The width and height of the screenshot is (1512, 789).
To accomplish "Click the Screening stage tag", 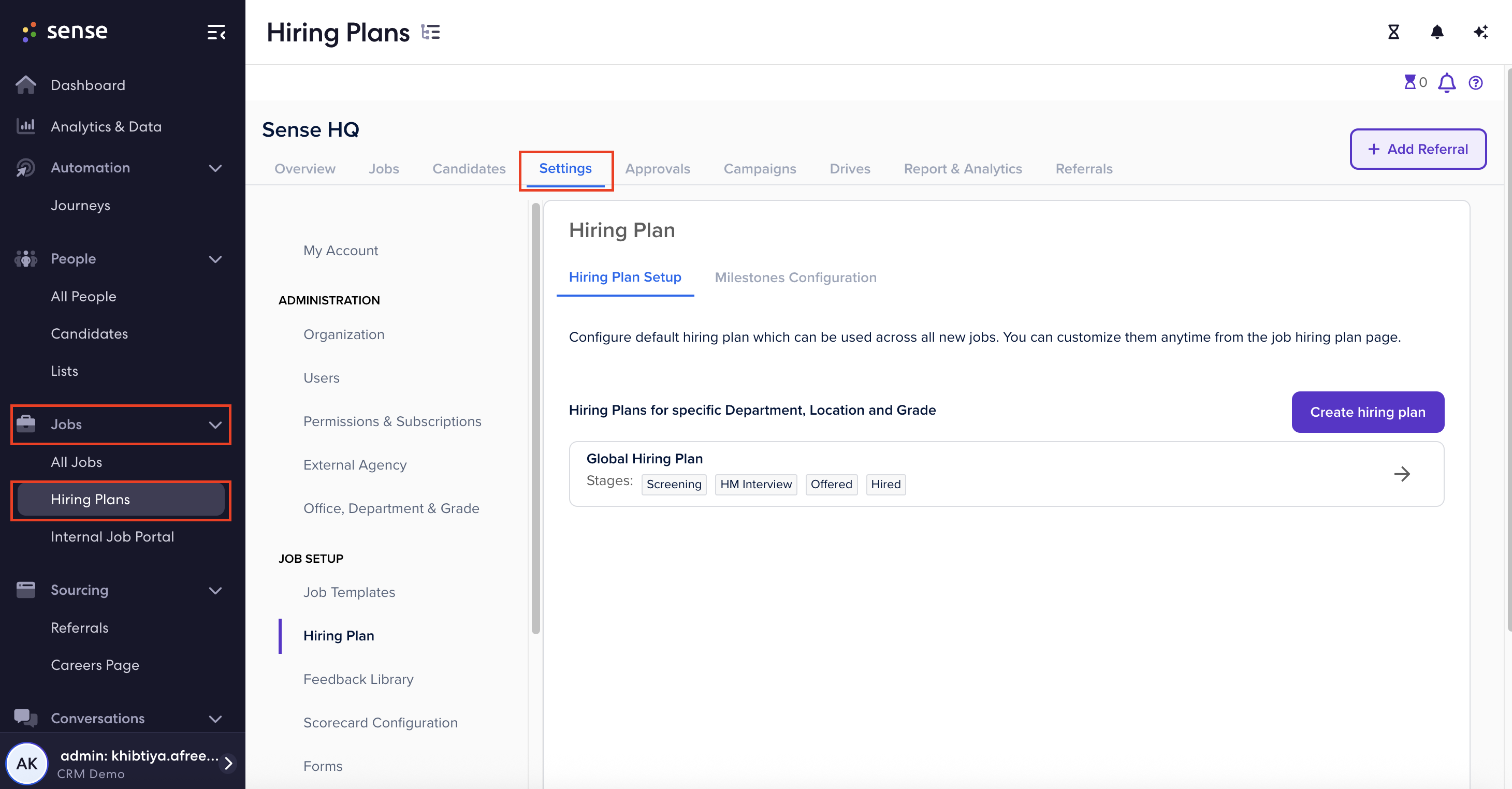I will (674, 484).
